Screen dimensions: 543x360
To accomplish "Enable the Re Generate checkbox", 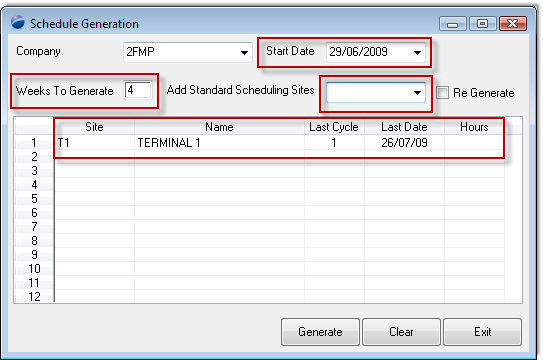I will tap(442, 93).
